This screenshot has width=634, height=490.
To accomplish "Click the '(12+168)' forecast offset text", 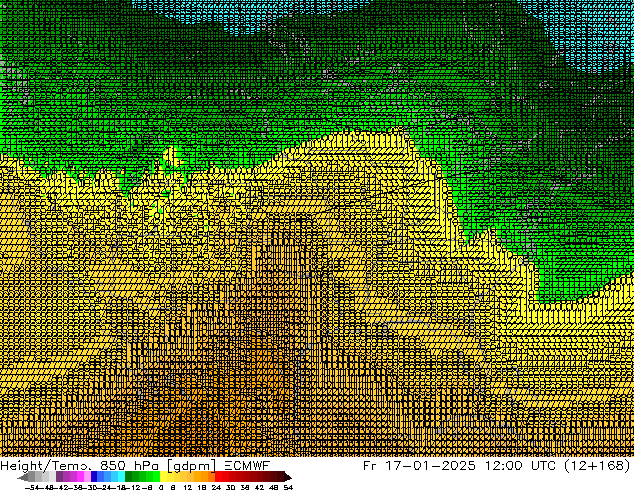I will pyautogui.click(x=597, y=466).
